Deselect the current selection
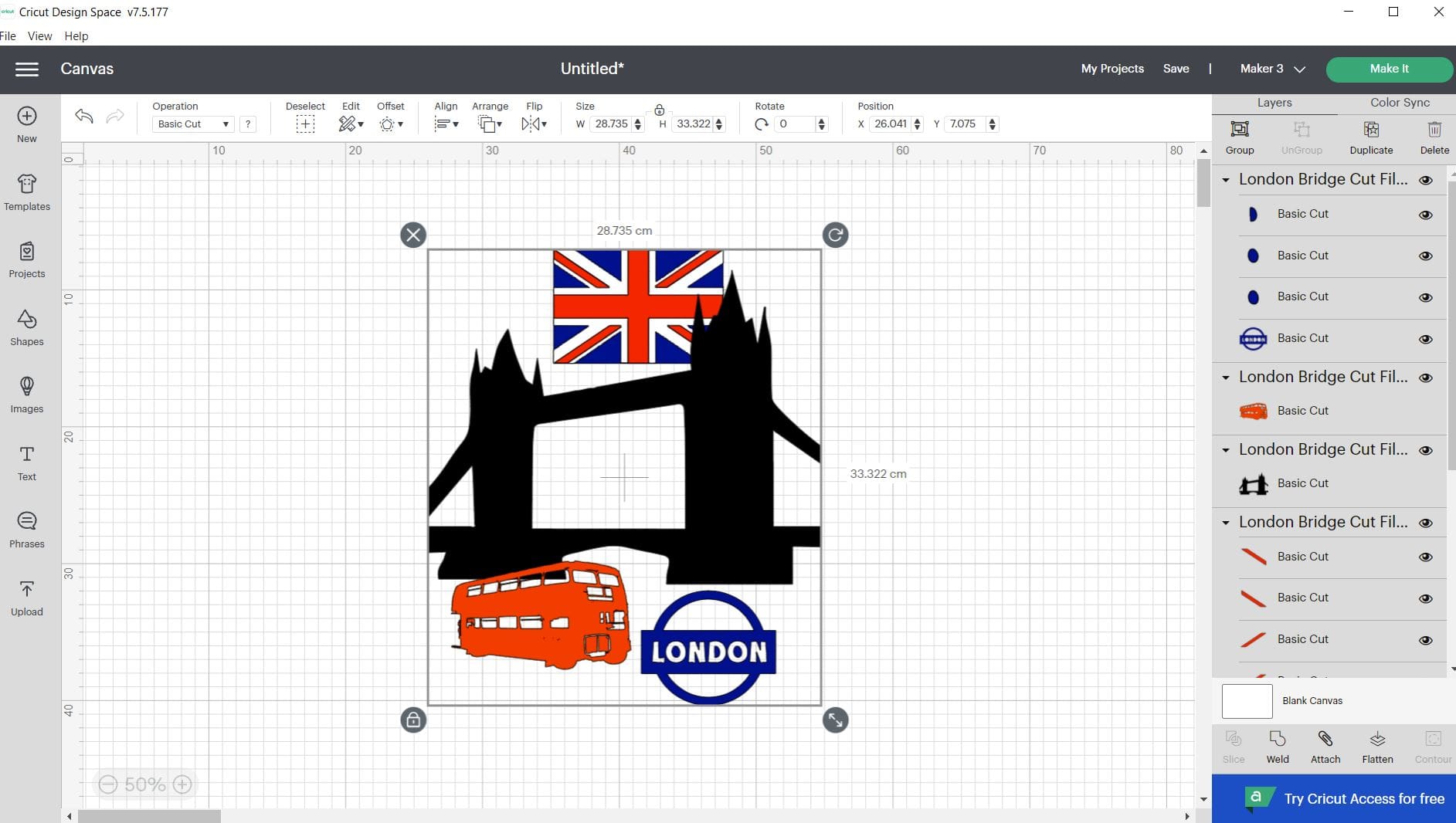The image size is (1456, 823). pyautogui.click(x=305, y=117)
